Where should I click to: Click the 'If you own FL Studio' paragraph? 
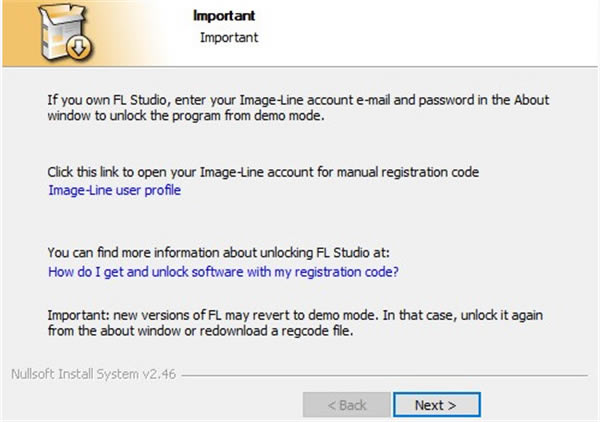[x=298, y=101]
